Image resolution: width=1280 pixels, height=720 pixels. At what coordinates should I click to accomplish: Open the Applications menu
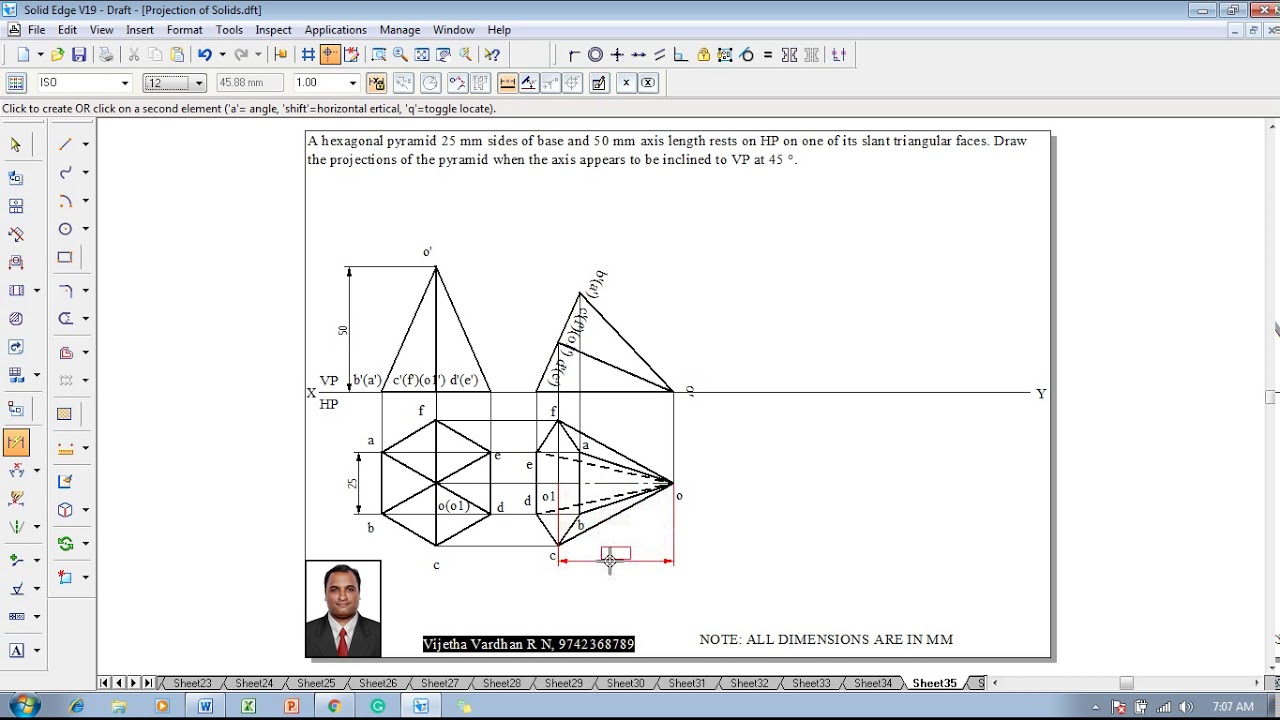(x=335, y=30)
